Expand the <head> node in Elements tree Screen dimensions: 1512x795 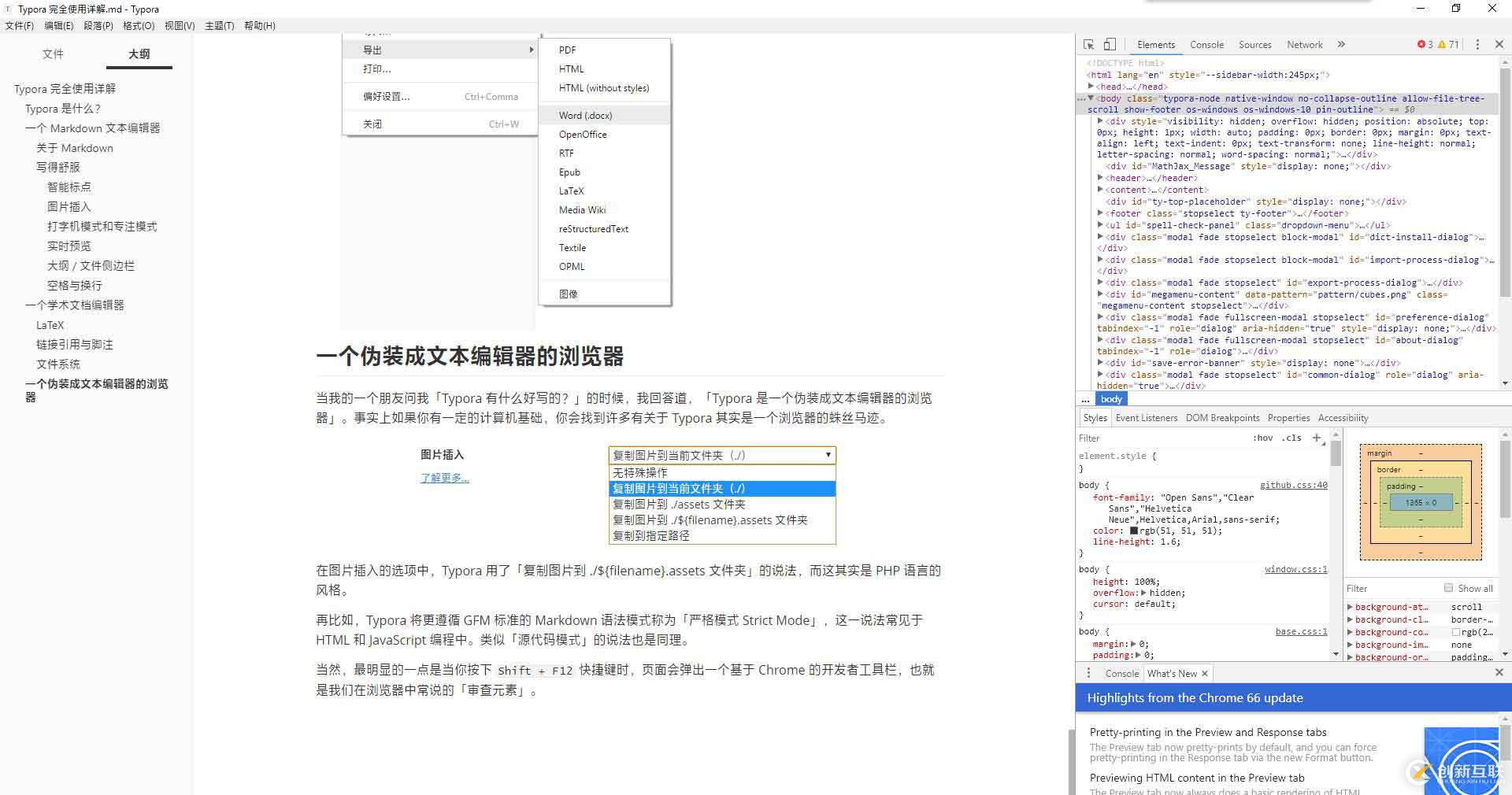(x=1091, y=87)
